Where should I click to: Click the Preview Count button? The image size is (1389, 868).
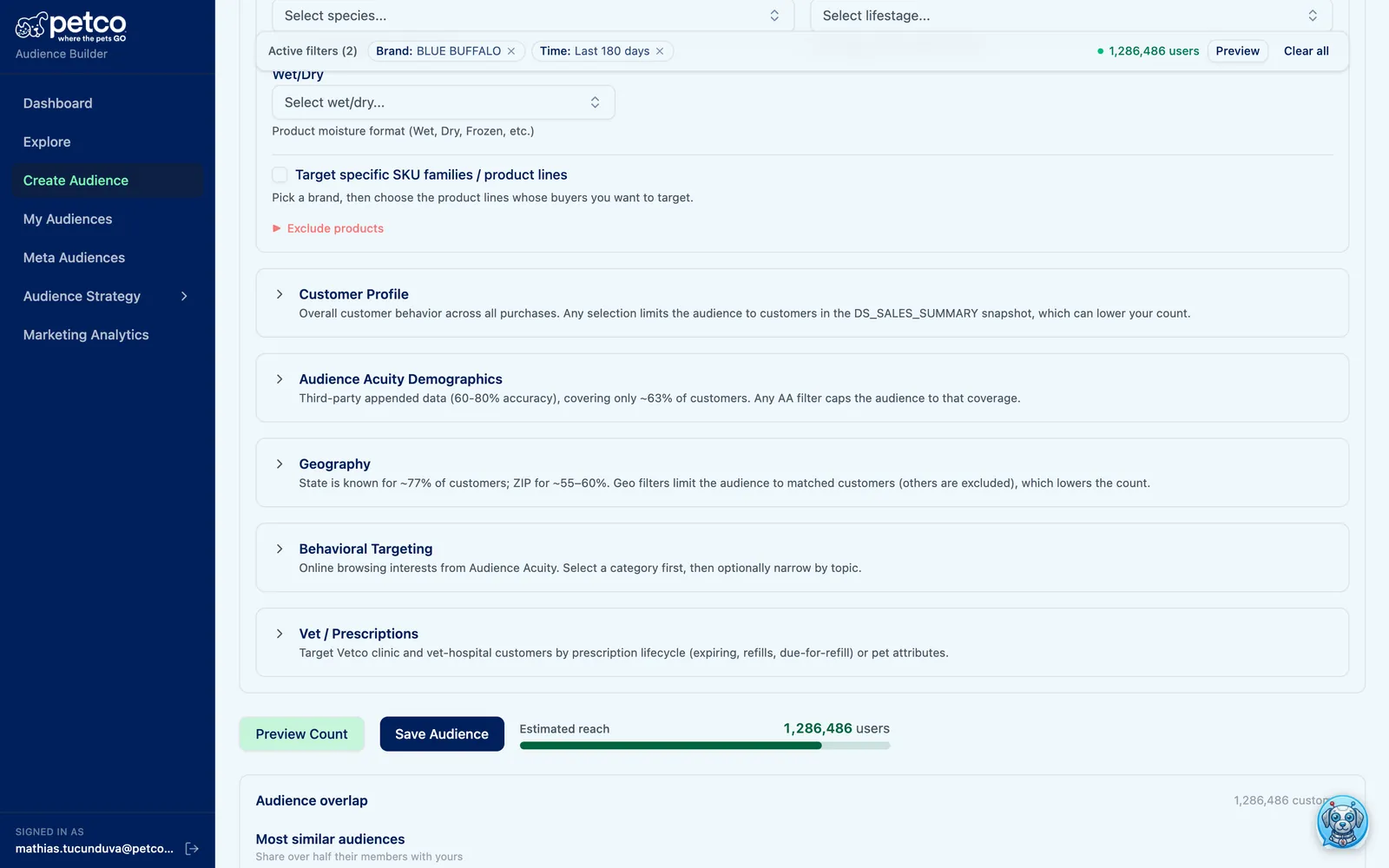tap(301, 734)
